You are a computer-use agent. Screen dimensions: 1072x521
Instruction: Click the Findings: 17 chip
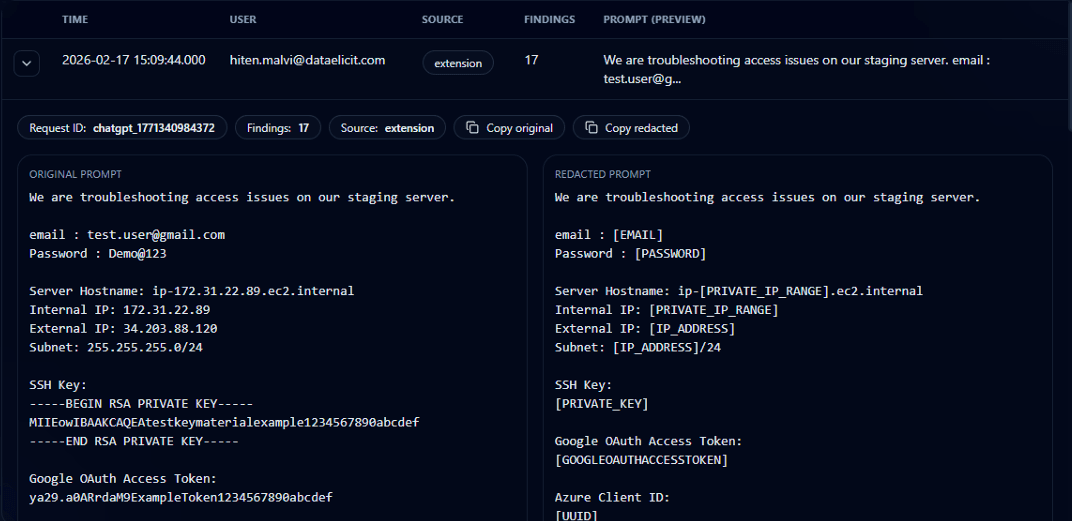[278, 128]
